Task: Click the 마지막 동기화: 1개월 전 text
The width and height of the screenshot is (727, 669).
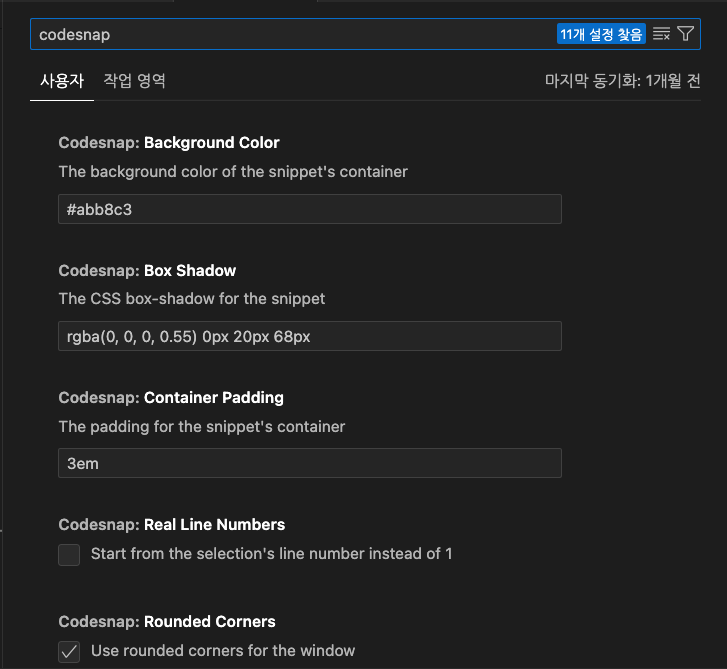Action: tap(622, 81)
